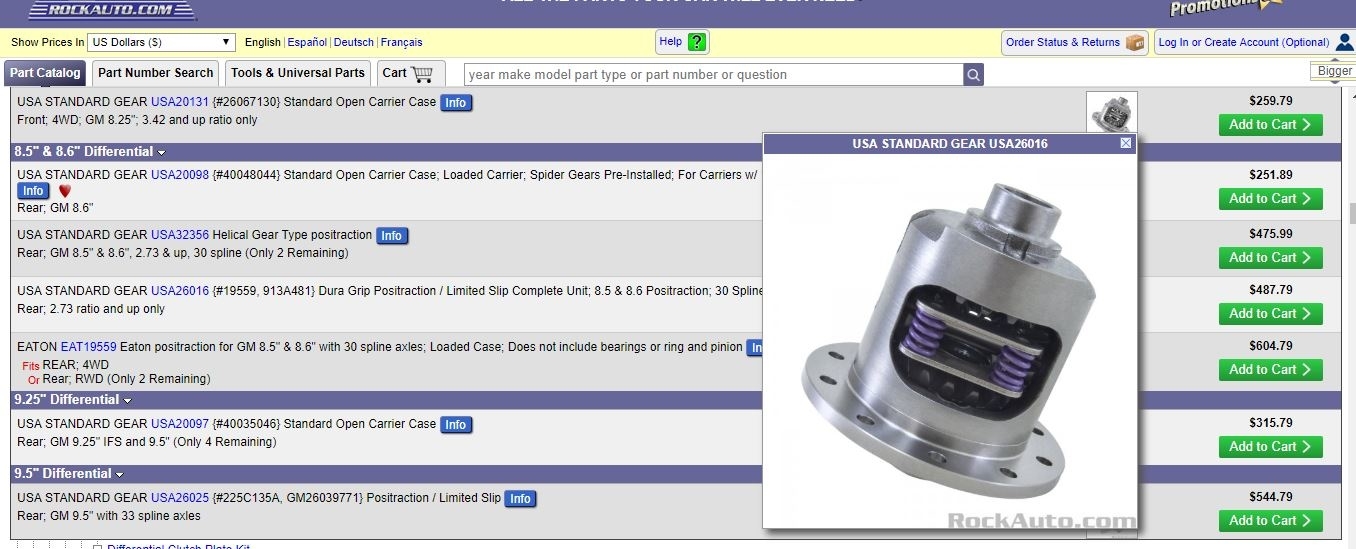Image resolution: width=1356 pixels, height=549 pixels.
Task: Click the shopping cart icon in Cart tab
Action: (x=422, y=73)
